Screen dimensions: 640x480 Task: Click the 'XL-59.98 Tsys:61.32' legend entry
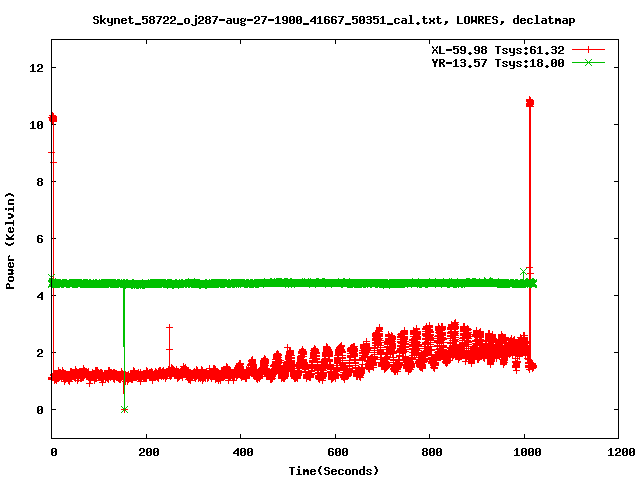[498, 50]
